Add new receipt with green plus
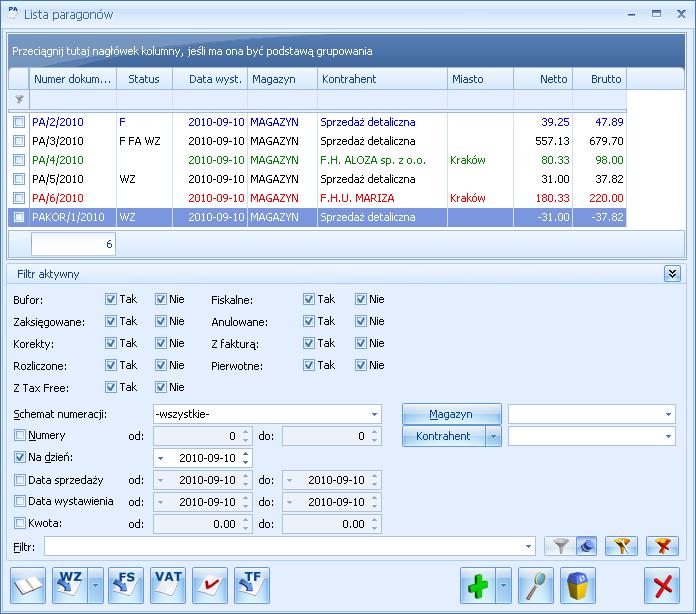 (478, 585)
